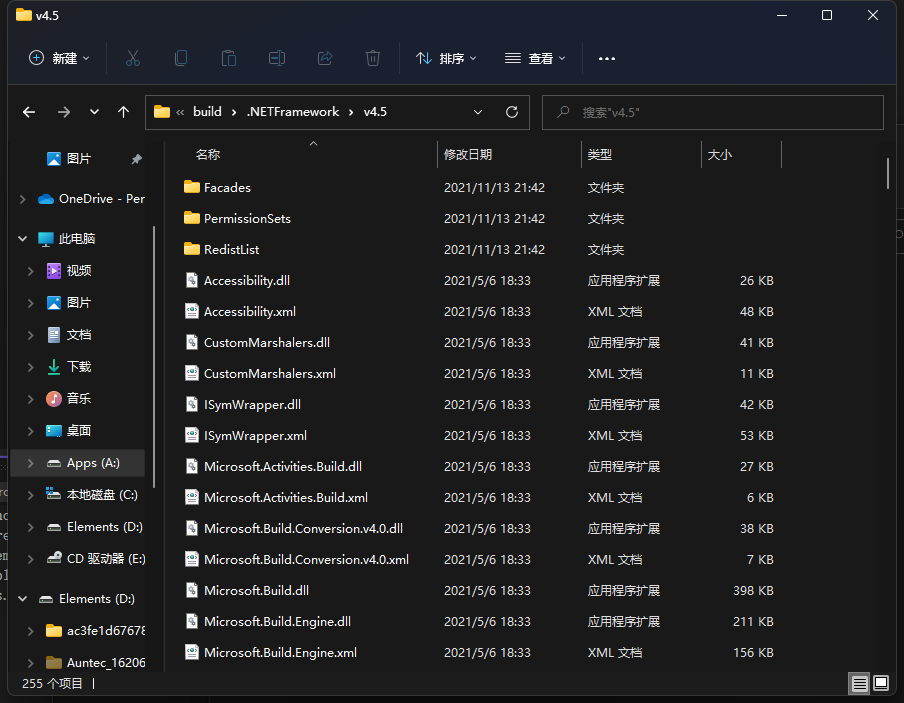The image size is (904, 703).
Task: Refresh the current folder view
Action: (512, 112)
